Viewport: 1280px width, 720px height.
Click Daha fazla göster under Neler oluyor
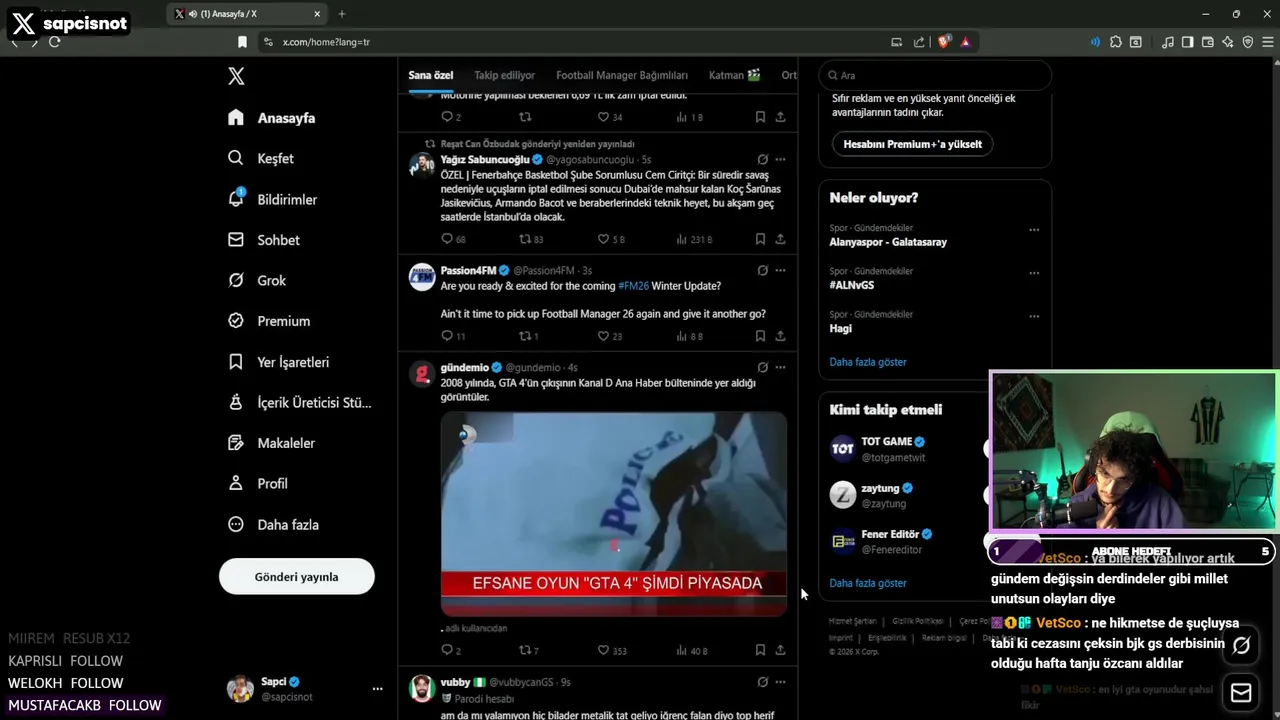click(x=868, y=362)
